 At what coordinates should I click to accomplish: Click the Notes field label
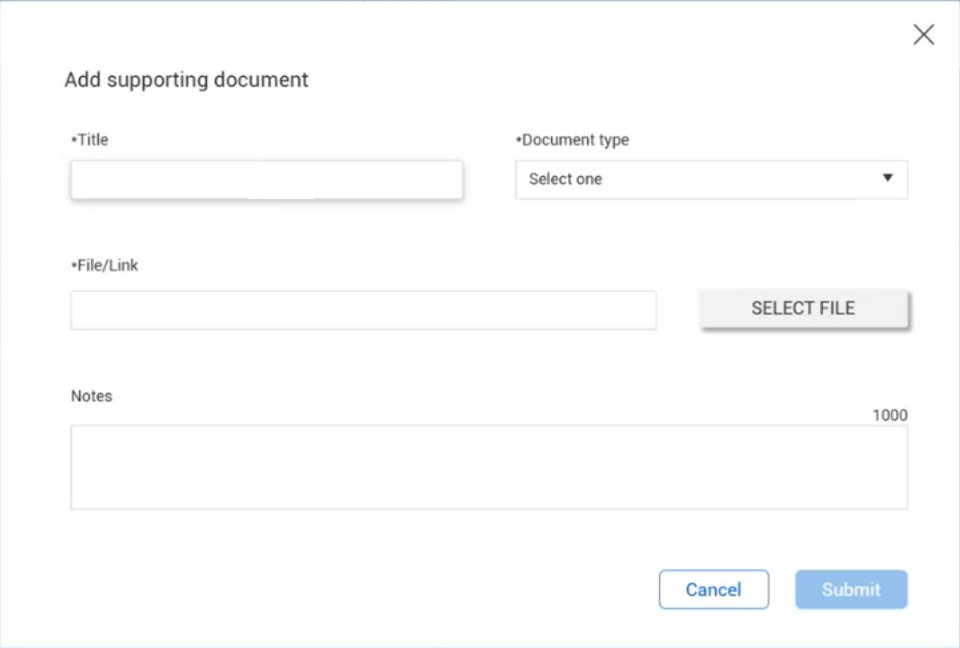[x=91, y=396]
